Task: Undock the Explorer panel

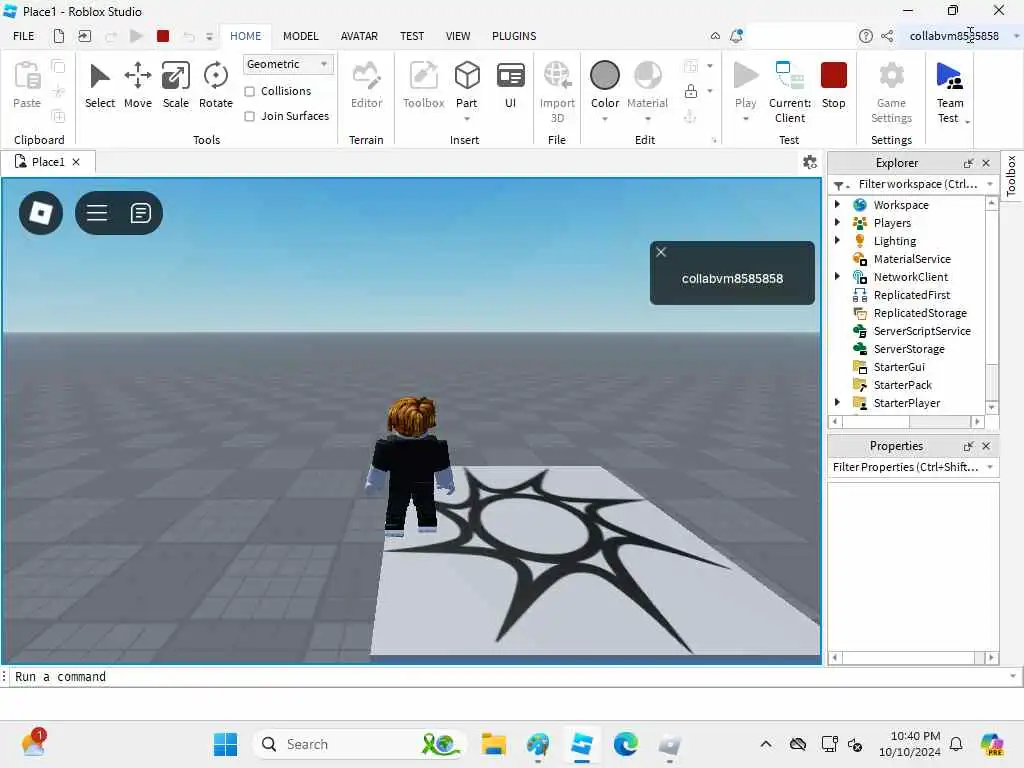Action: [x=968, y=163]
